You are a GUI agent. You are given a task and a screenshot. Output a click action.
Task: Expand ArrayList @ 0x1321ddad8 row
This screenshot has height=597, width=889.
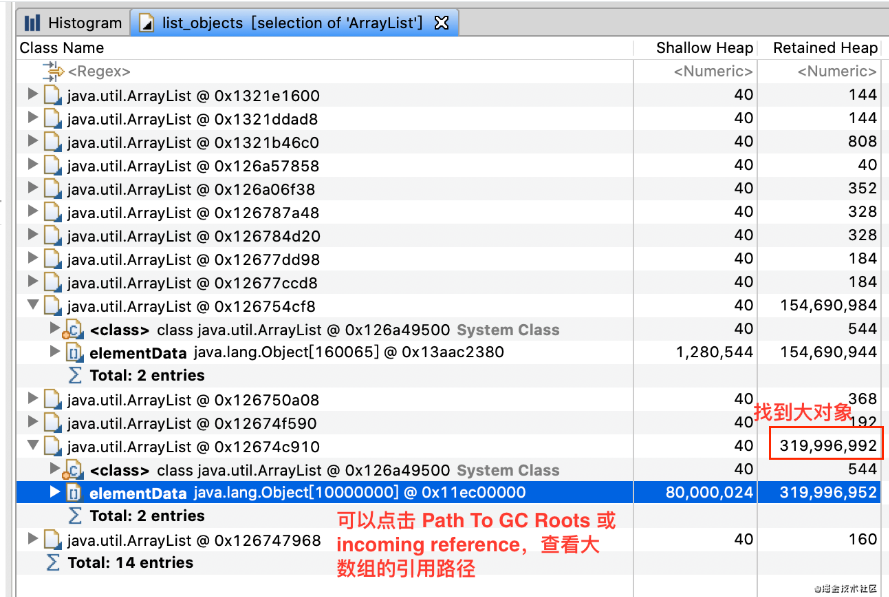pyautogui.click(x=32, y=118)
